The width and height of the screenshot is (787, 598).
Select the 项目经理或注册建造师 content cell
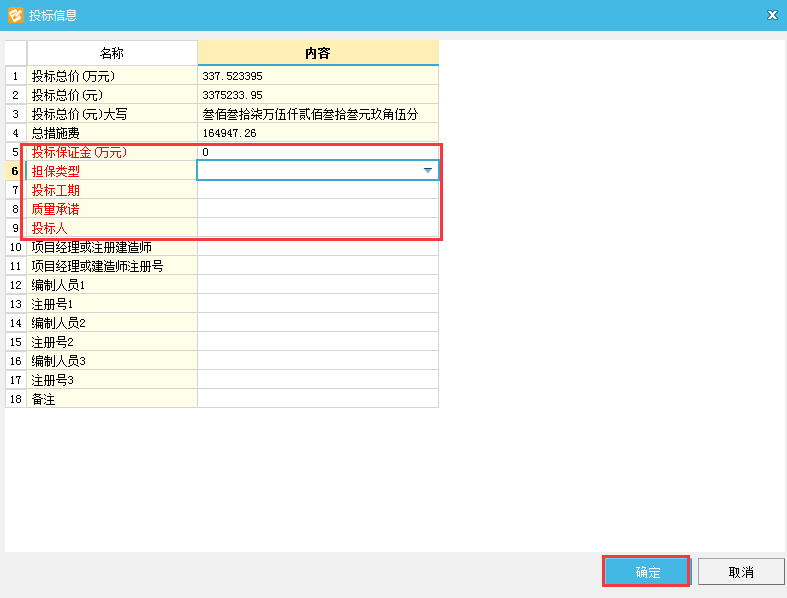317,247
